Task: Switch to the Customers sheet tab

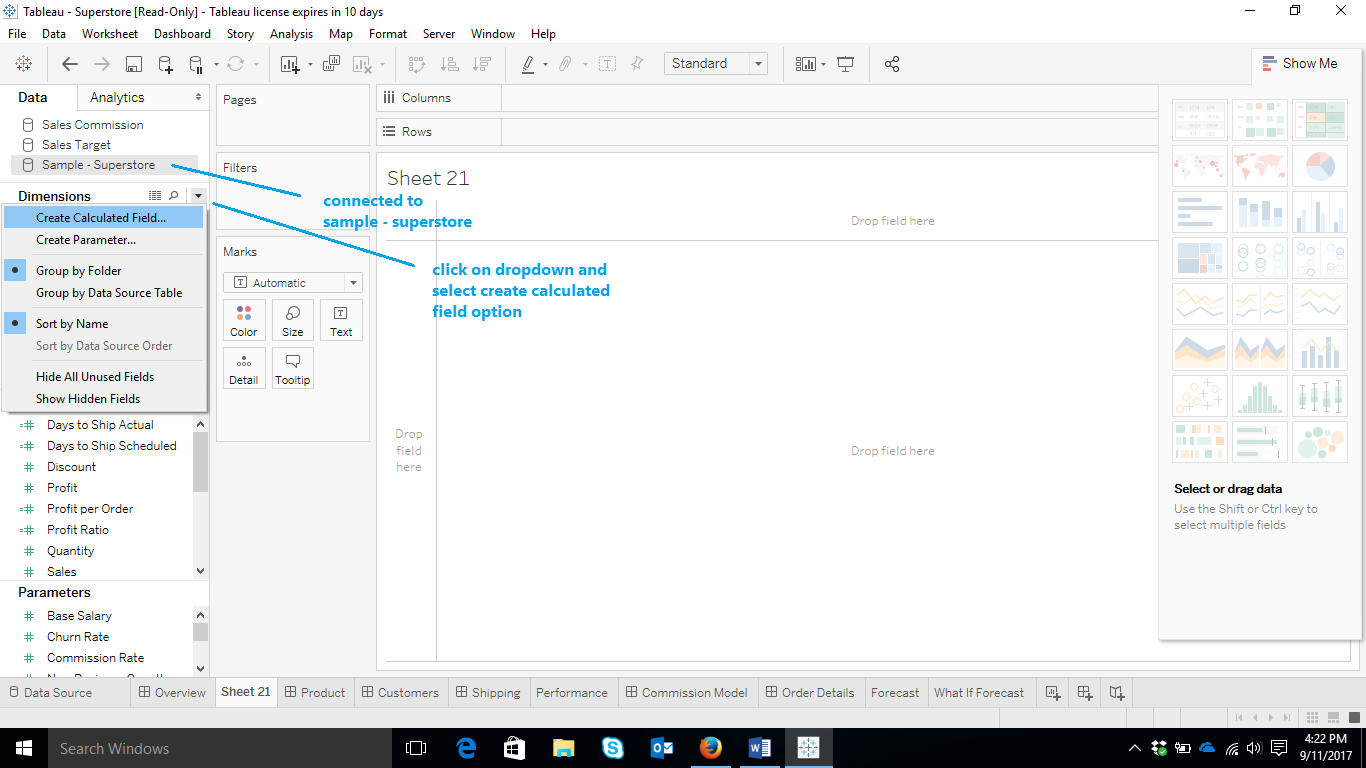Action: pyautogui.click(x=400, y=692)
